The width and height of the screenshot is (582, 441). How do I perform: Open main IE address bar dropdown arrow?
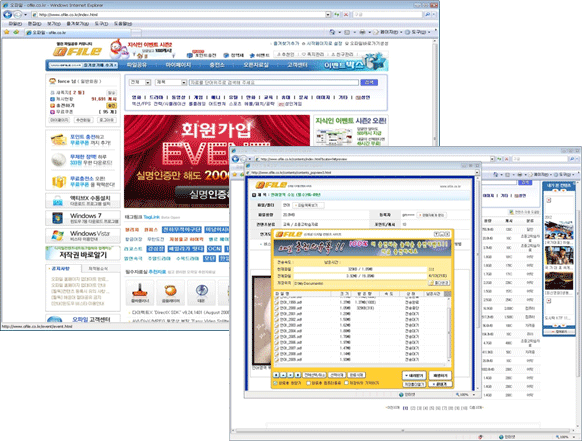click(328, 14)
